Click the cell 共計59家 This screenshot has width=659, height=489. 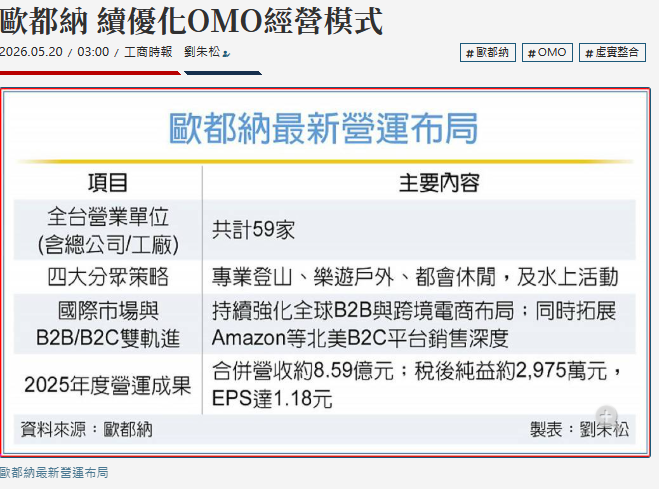coord(253,230)
